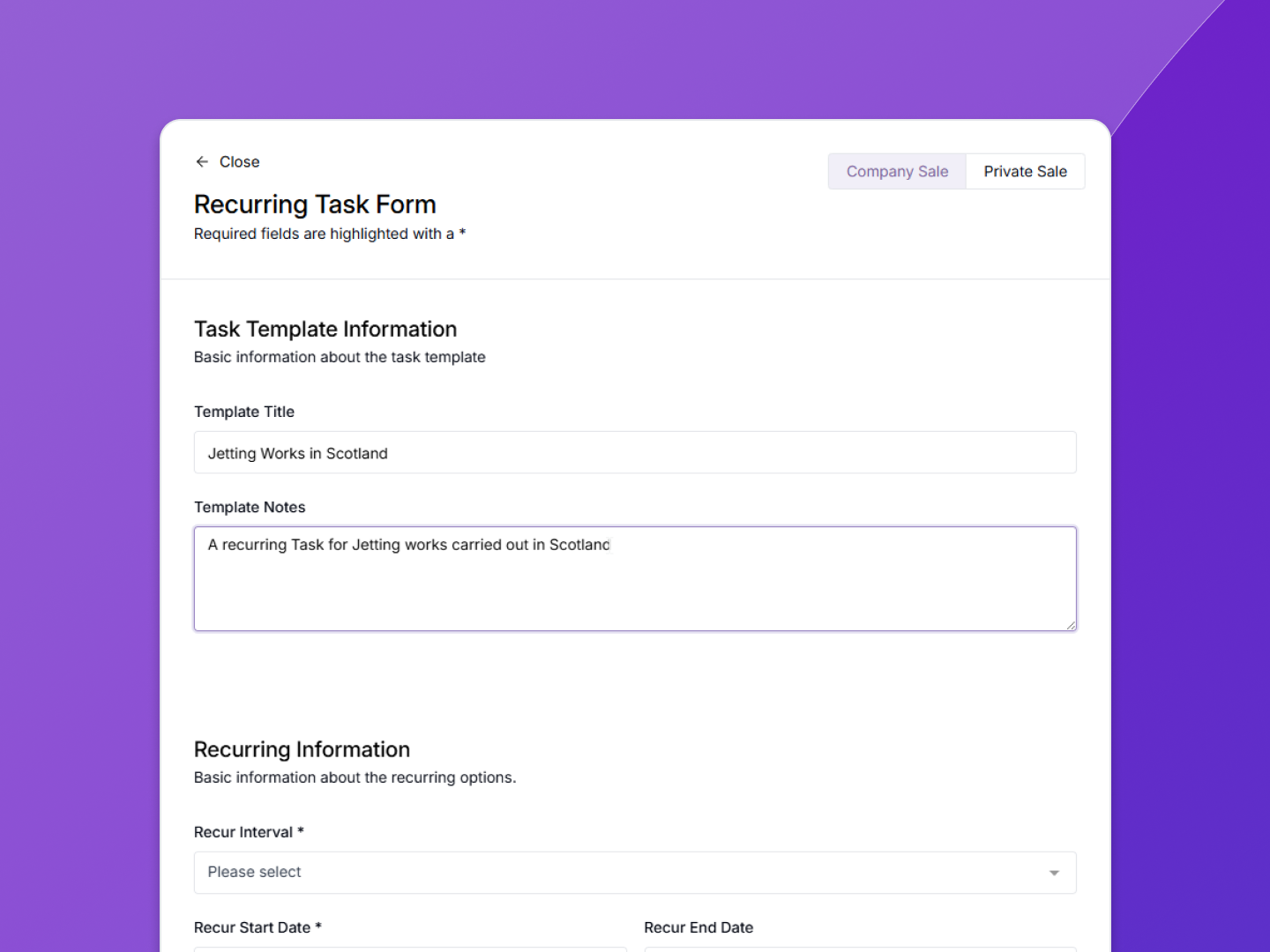The width and height of the screenshot is (1270, 952).
Task: Click the Recur End Date field
Action: click(x=860, y=950)
